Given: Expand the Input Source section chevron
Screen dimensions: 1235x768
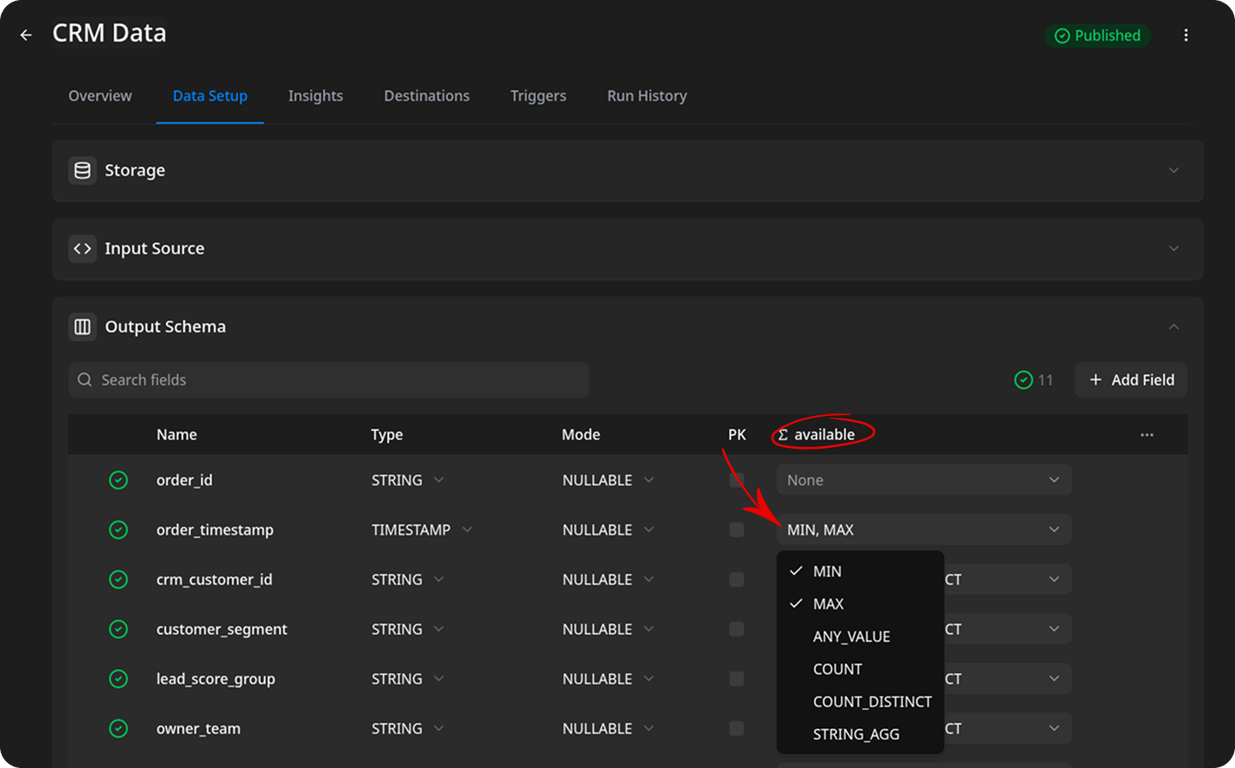Looking at the screenshot, I should pyautogui.click(x=1174, y=248).
